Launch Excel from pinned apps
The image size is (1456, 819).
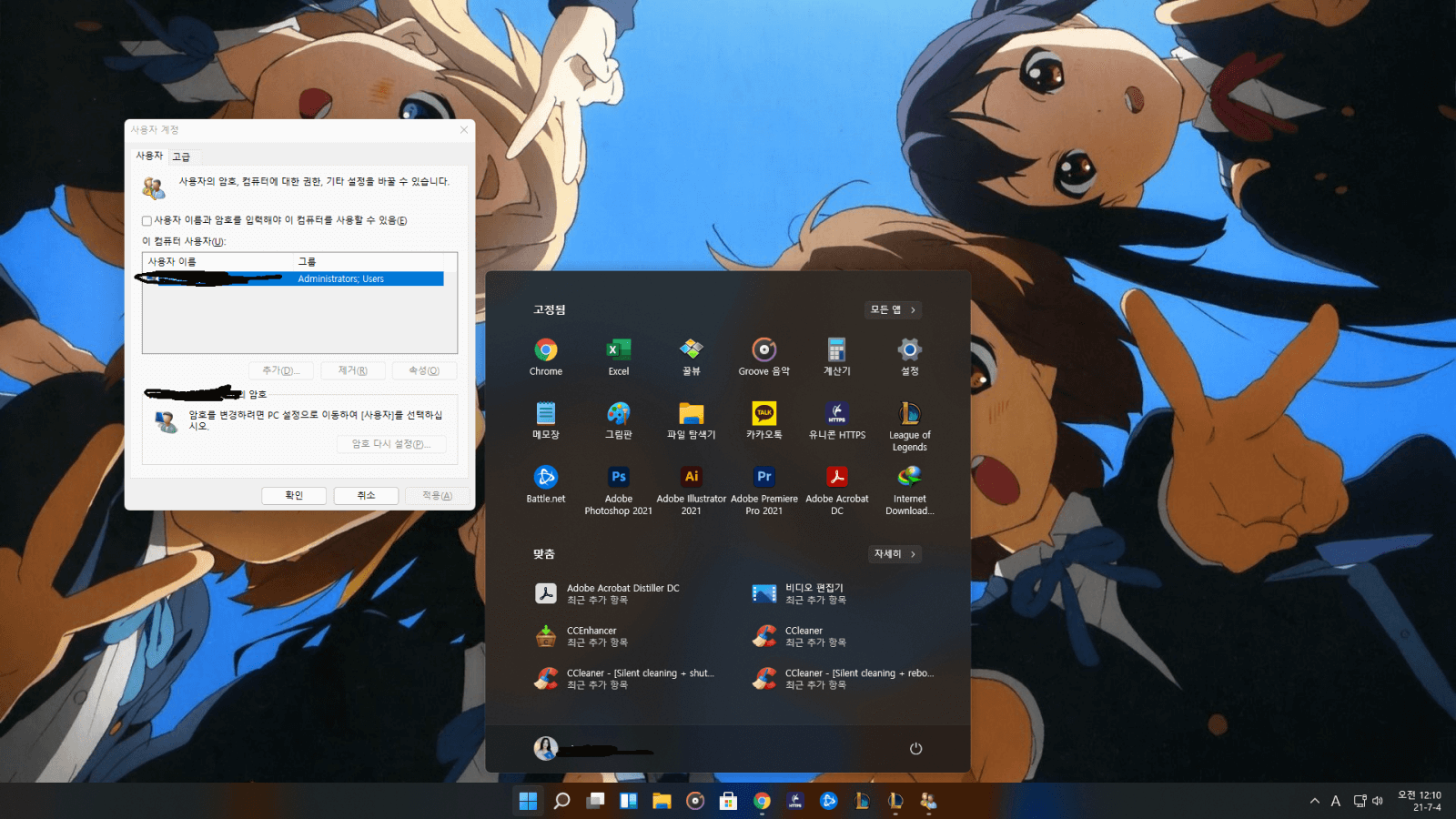pyautogui.click(x=619, y=356)
